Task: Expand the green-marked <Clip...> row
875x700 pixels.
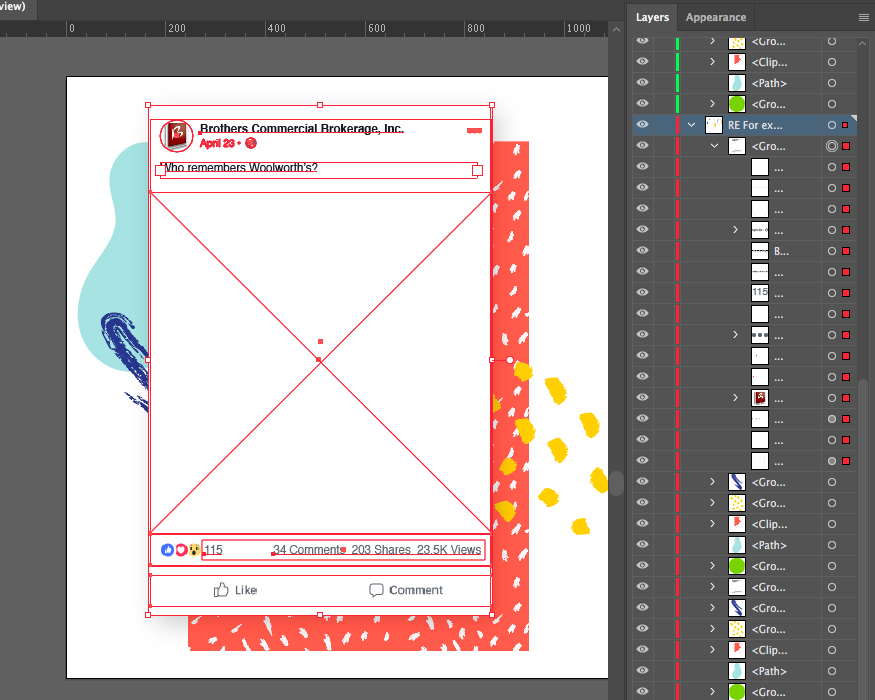Action: [713, 62]
